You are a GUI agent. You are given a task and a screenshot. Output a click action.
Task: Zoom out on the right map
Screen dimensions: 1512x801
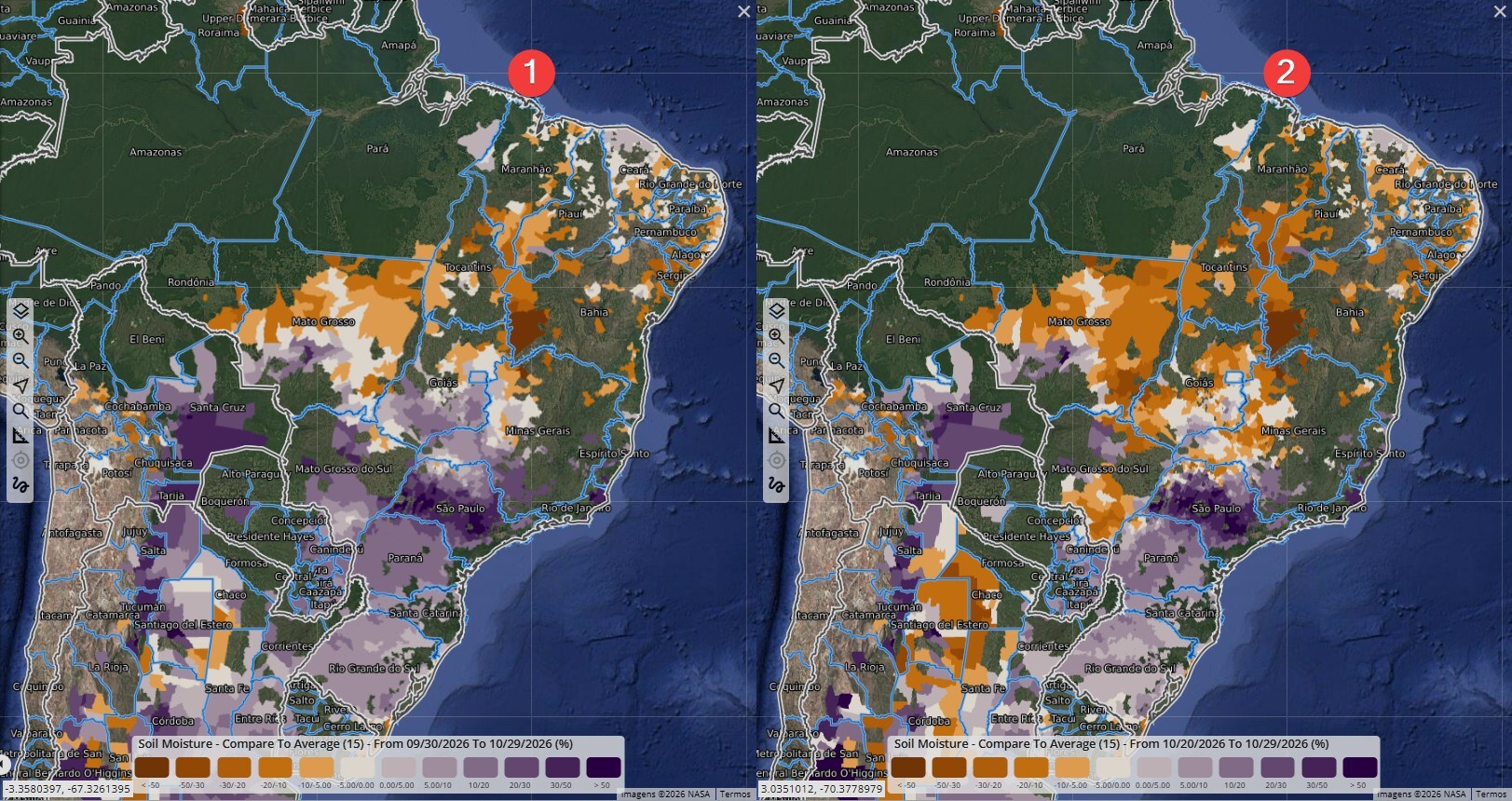click(776, 360)
